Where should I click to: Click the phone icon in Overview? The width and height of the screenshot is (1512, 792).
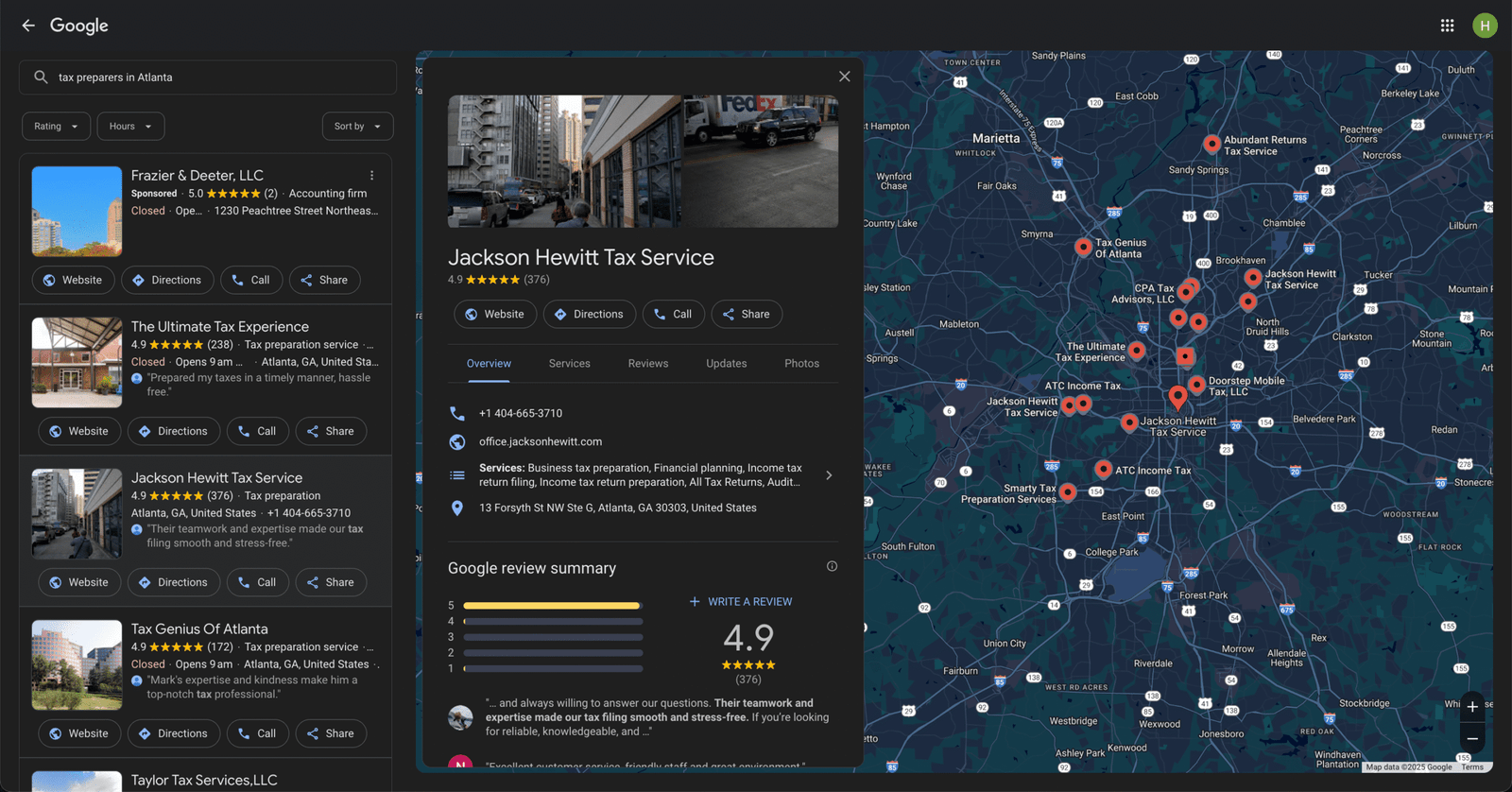(x=457, y=413)
